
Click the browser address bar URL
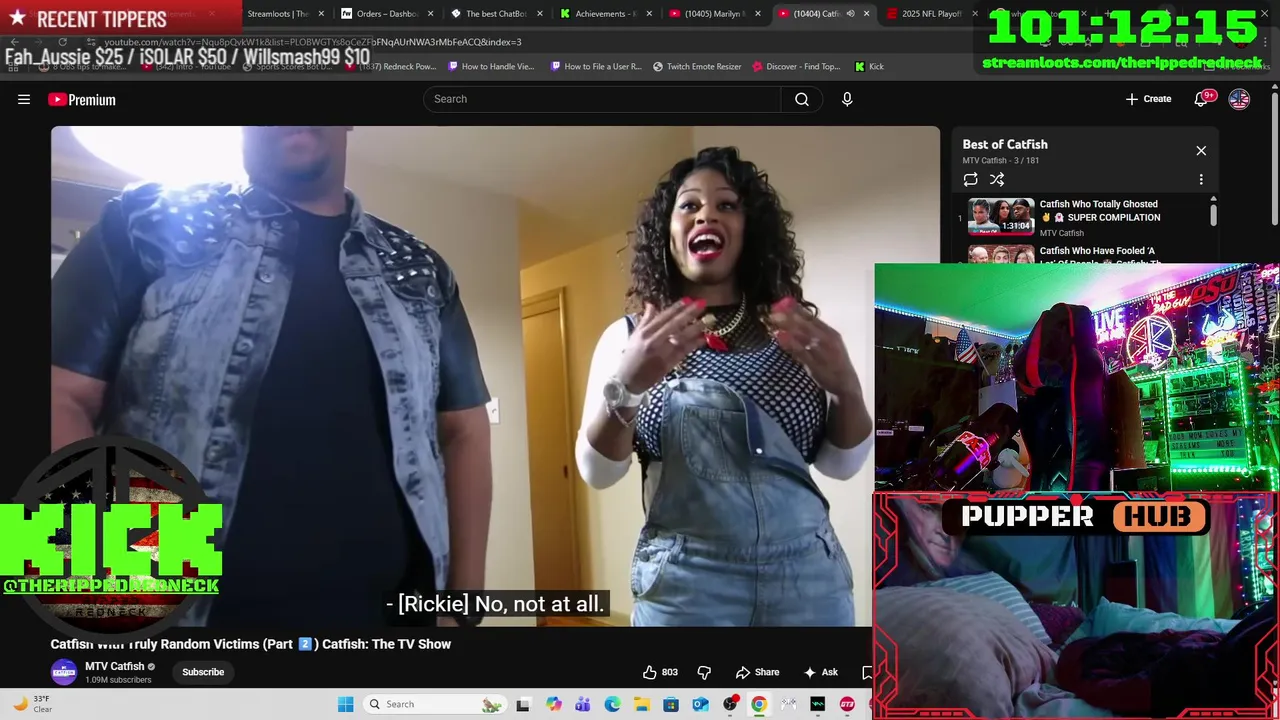(x=313, y=42)
